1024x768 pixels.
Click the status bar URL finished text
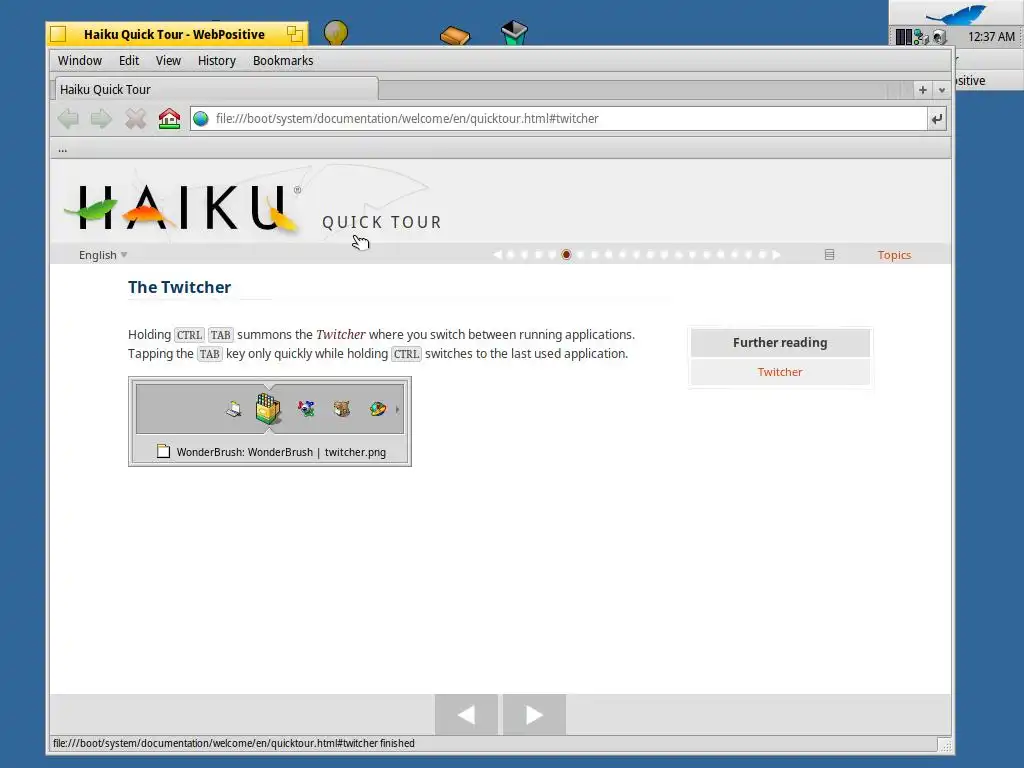(234, 743)
